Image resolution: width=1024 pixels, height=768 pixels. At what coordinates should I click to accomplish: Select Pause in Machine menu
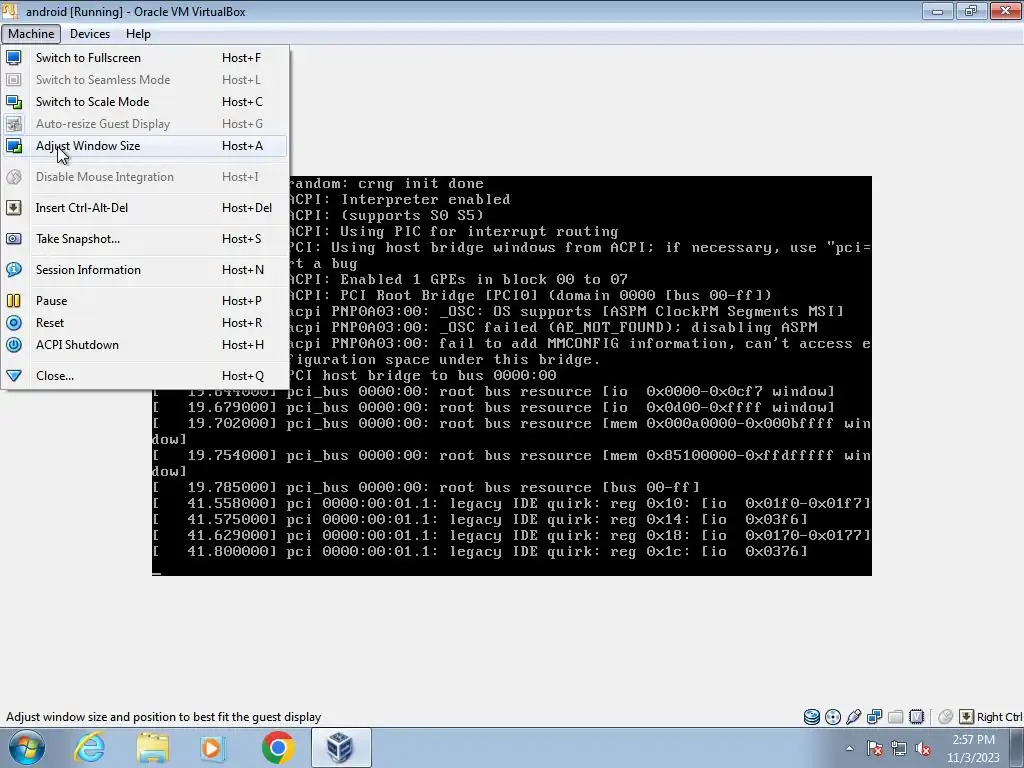145,301
